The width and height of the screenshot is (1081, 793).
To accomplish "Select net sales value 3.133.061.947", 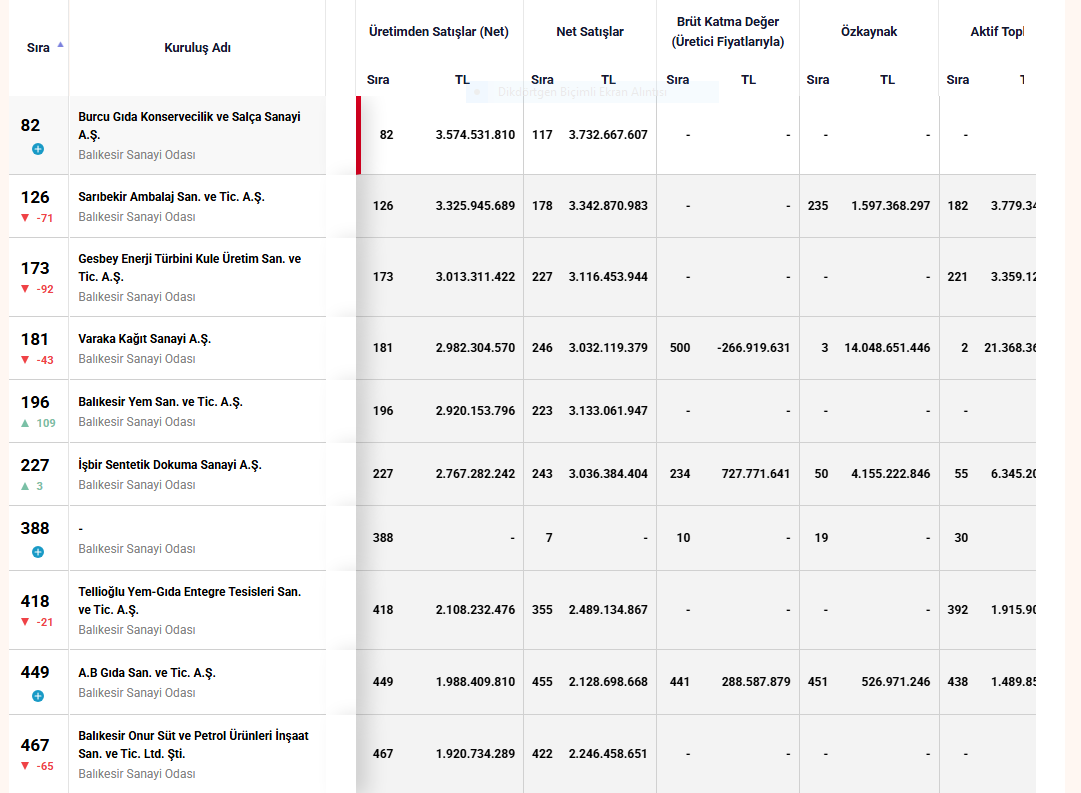I will [x=608, y=411].
